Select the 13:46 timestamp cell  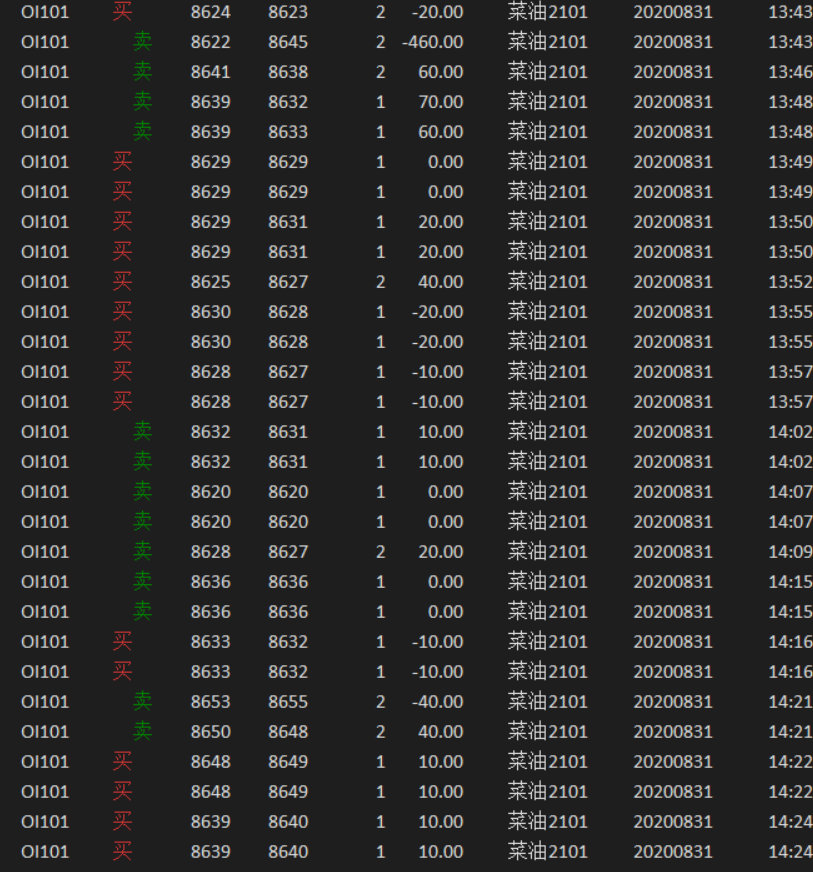tap(790, 72)
